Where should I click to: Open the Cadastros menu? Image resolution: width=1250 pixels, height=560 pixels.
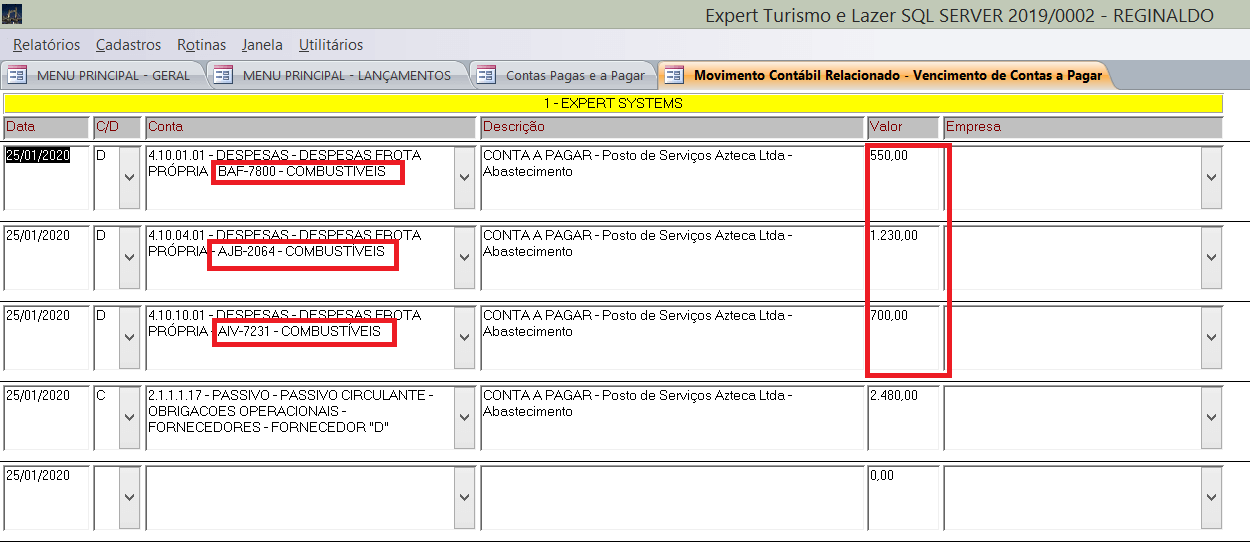coord(128,45)
